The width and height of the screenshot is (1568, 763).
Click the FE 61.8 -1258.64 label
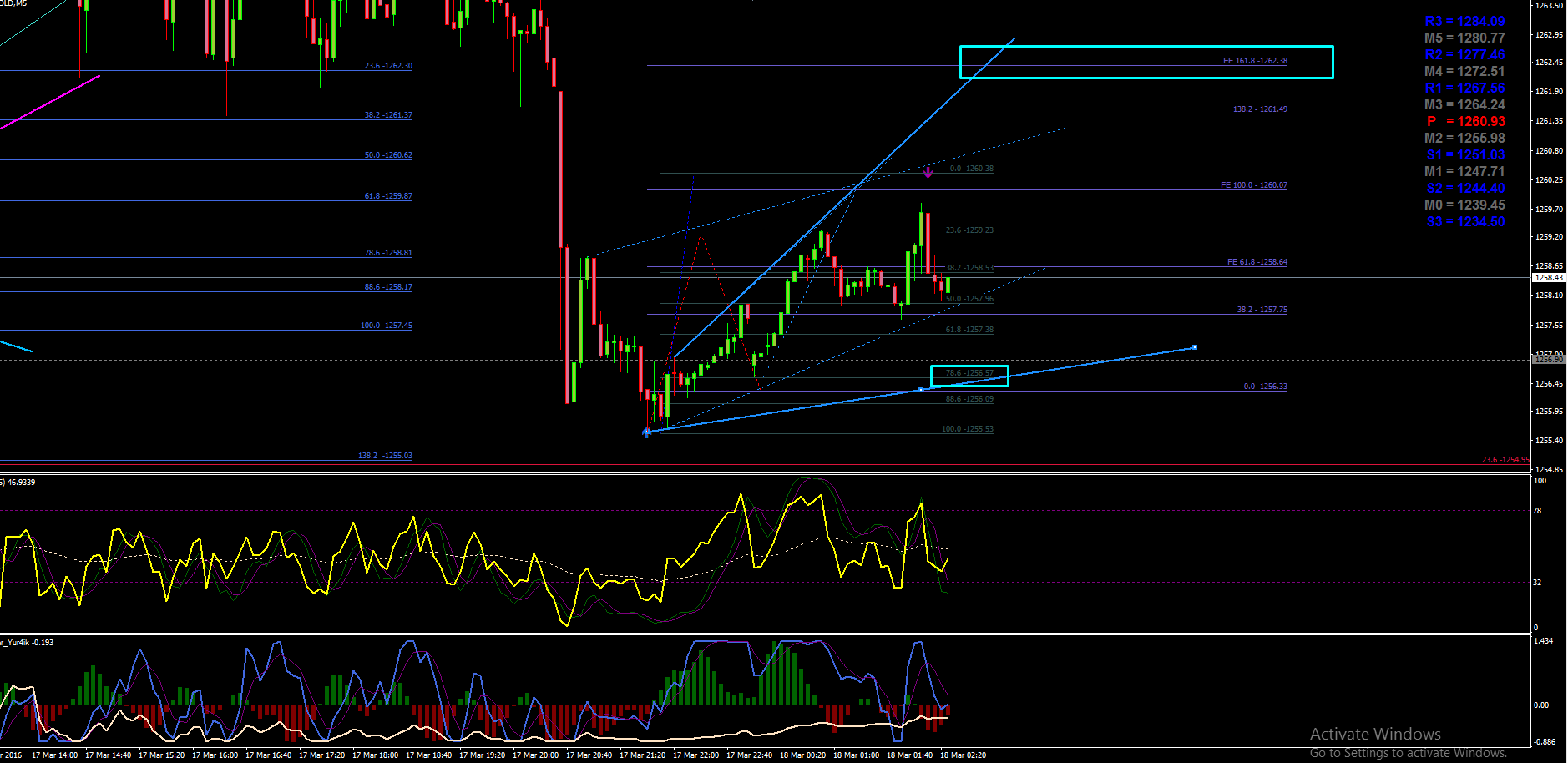tap(1257, 262)
